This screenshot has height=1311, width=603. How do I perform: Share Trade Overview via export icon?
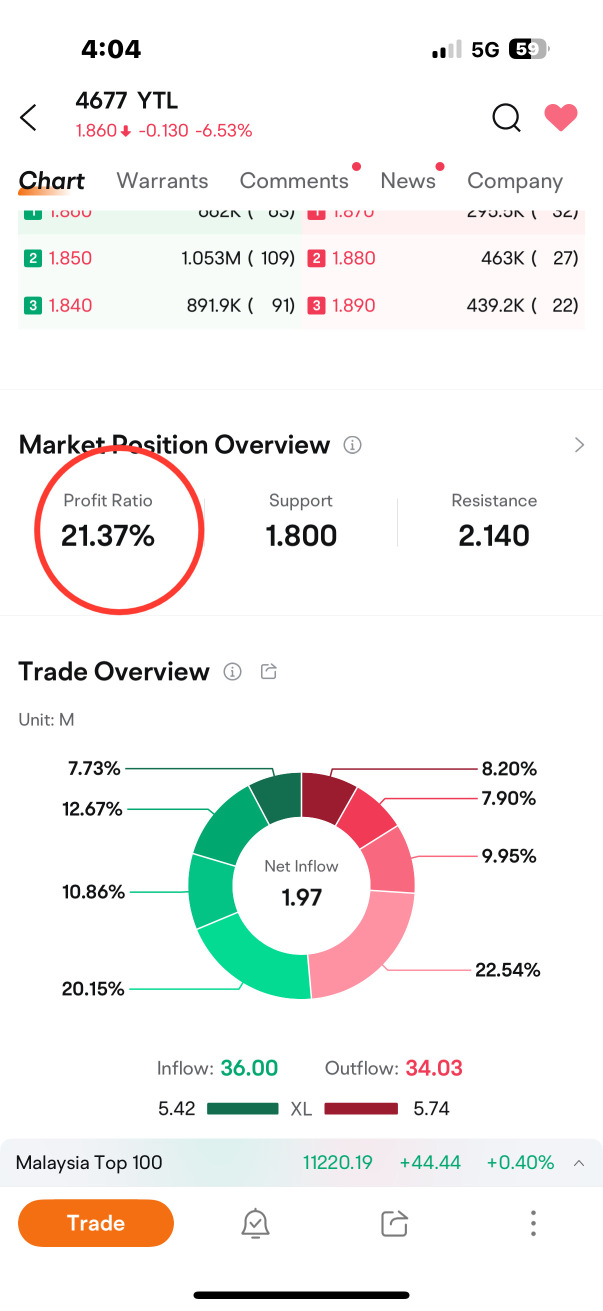pos(268,672)
